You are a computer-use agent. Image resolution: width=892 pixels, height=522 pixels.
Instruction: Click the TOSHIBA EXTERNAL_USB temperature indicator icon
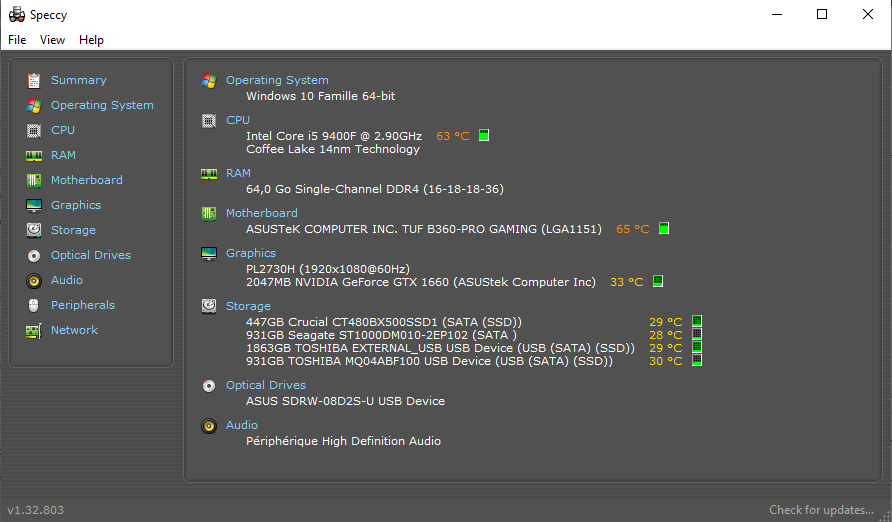click(x=697, y=347)
